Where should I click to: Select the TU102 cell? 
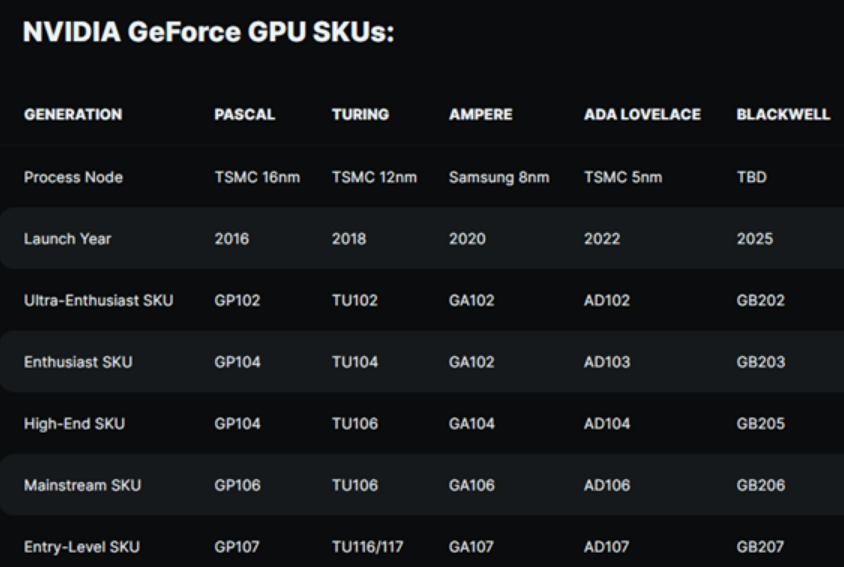point(355,300)
